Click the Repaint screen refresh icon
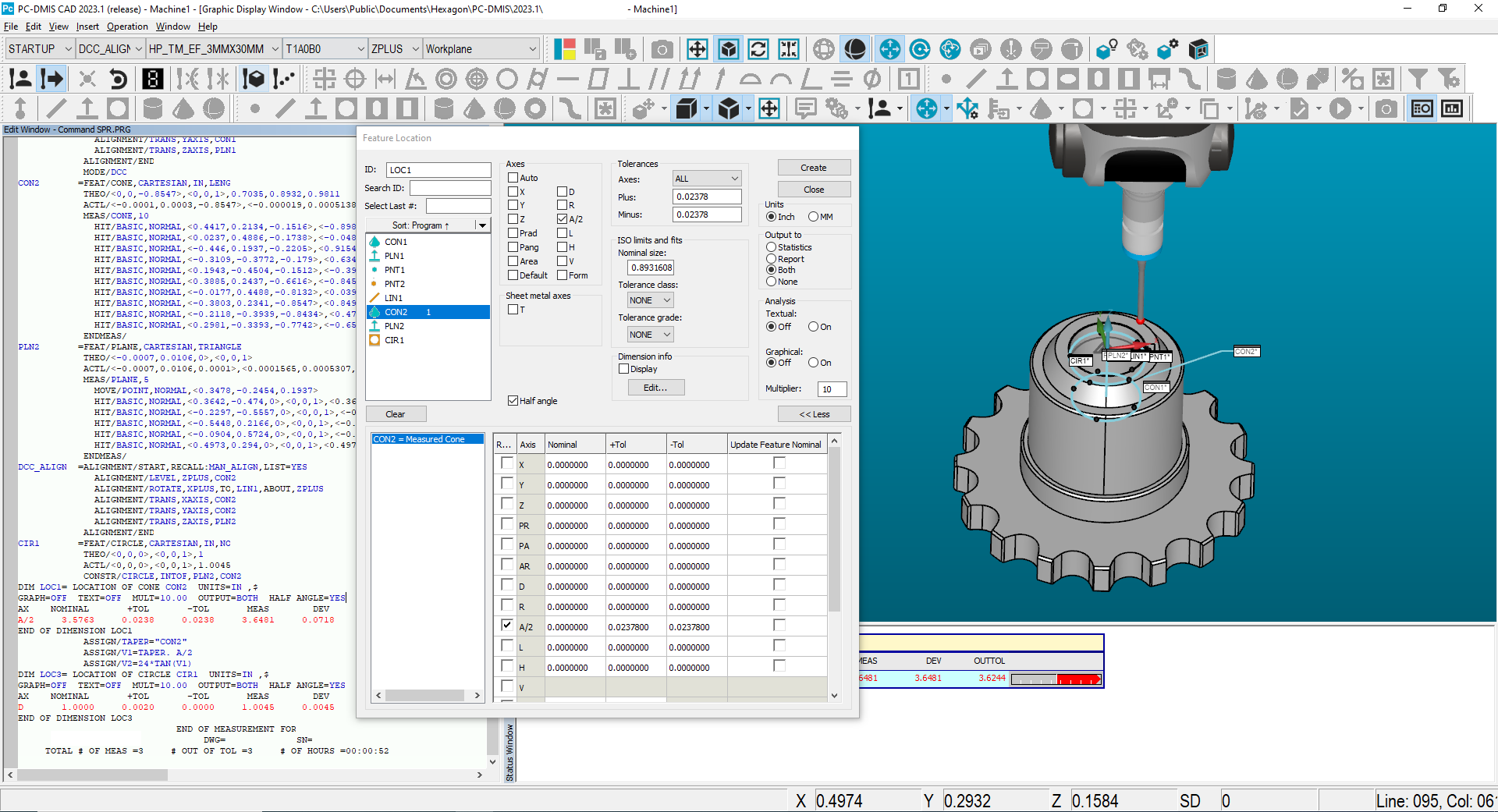Image resolution: width=1498 pixels, height=812 pixels. click(x=758, y=50)
